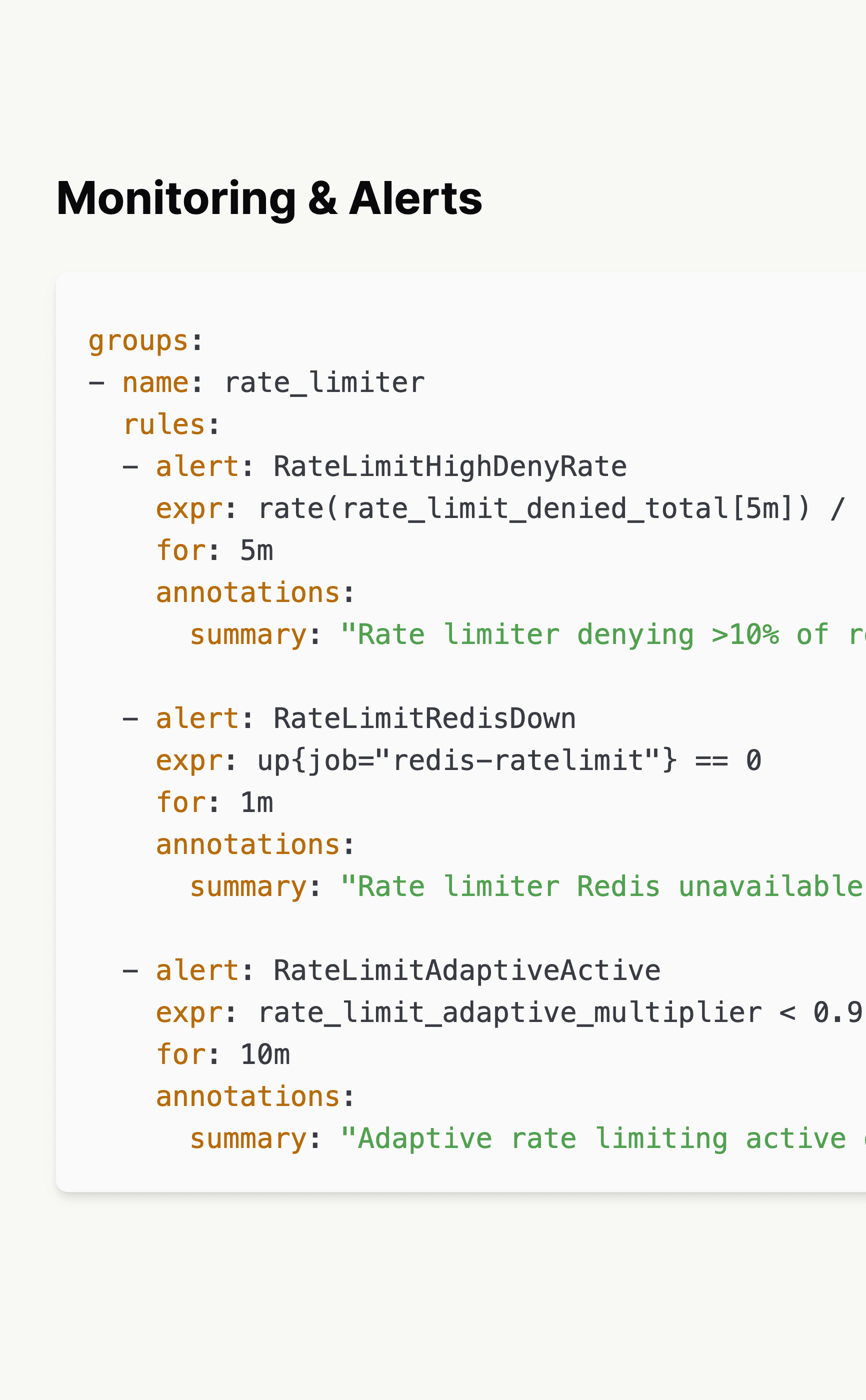Image resolution: width=866 pixels, height=1400 pixels.
Task: Click the 10m duration value
Action: tap(264, 1054)
